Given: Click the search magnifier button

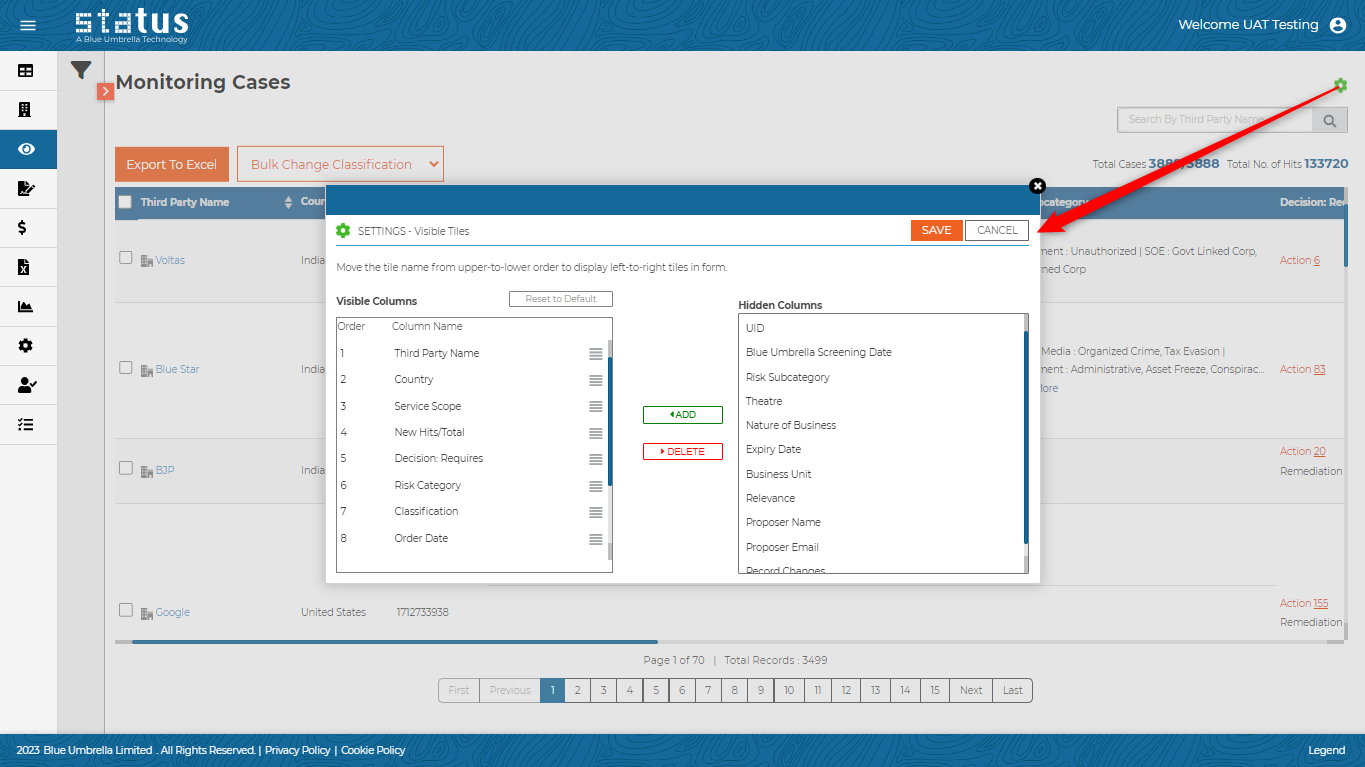Looking at the screenshot, I should click(1329, 120).
